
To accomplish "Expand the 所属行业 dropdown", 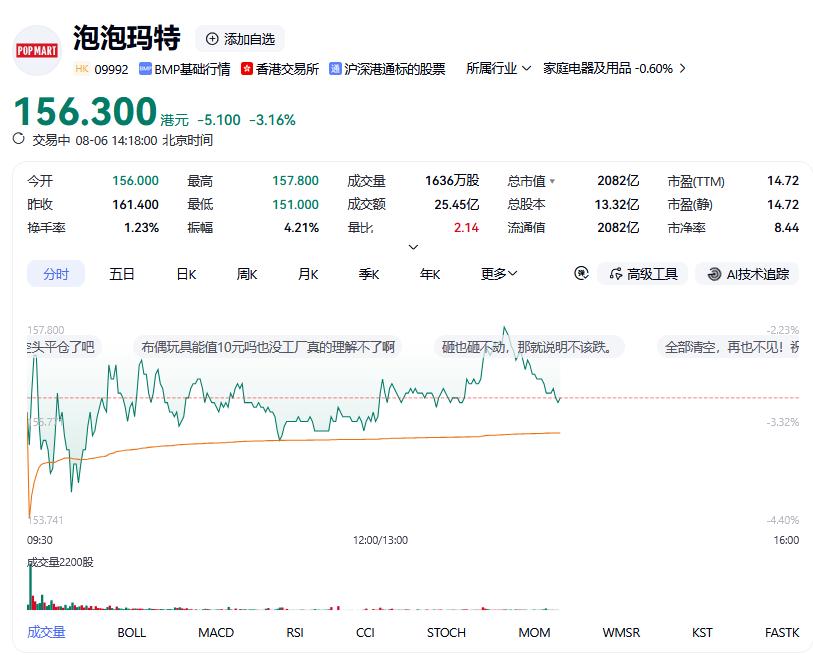I will (x=498, y=68).
